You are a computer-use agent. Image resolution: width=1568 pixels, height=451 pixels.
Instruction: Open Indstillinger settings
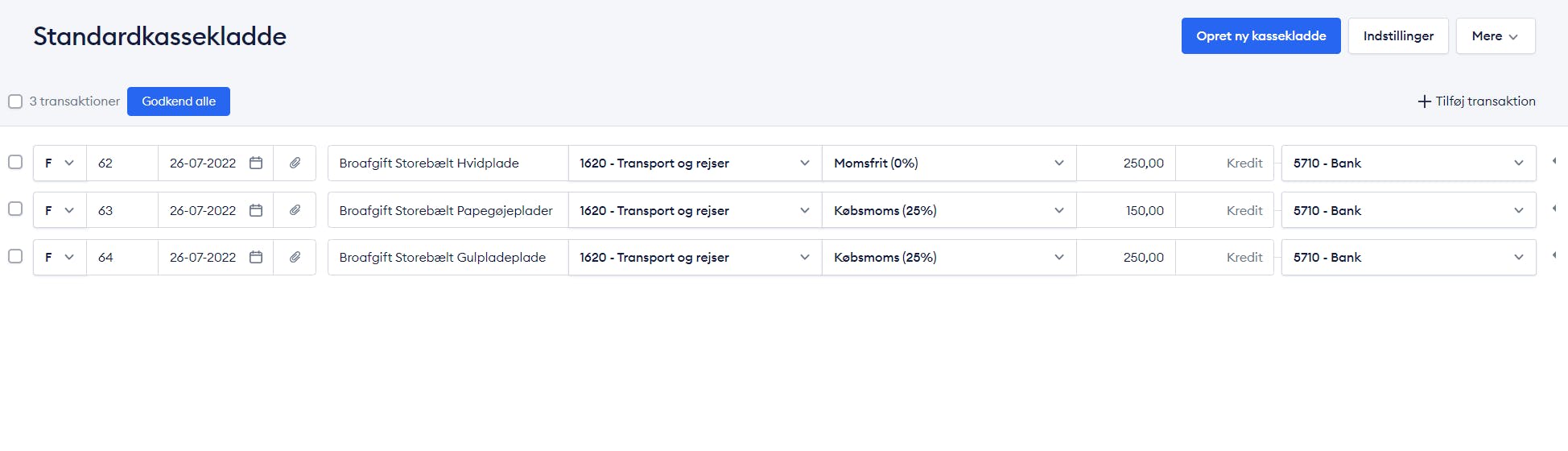click(1398, 36)
